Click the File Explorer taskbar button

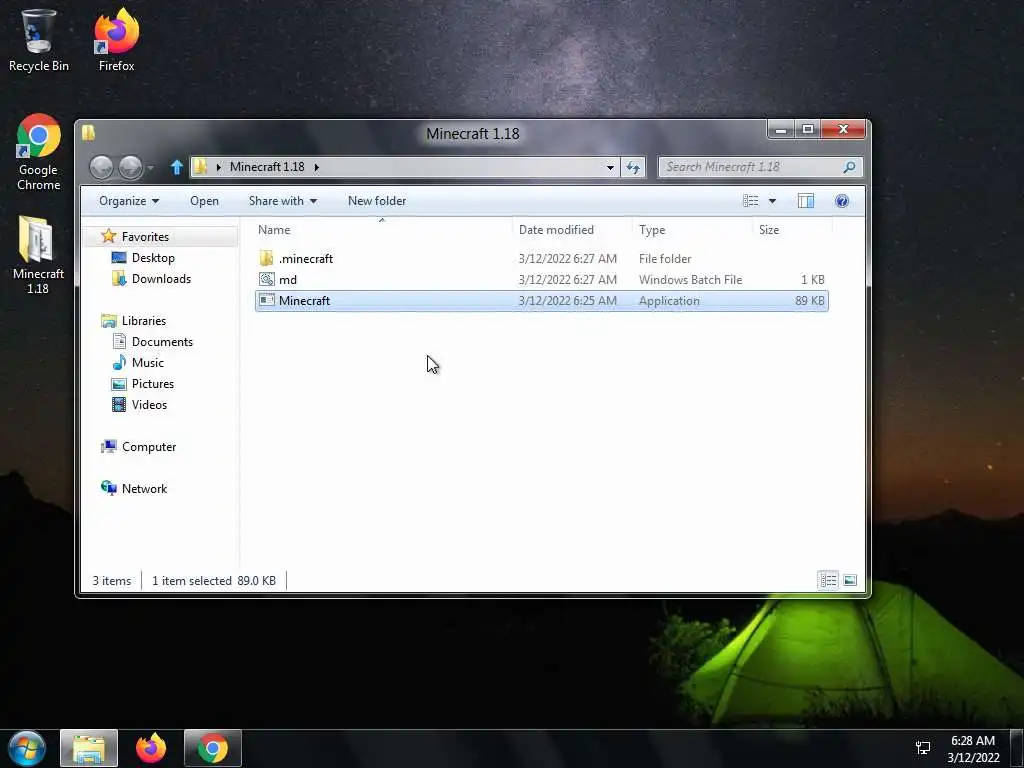(x=89, y=748)
